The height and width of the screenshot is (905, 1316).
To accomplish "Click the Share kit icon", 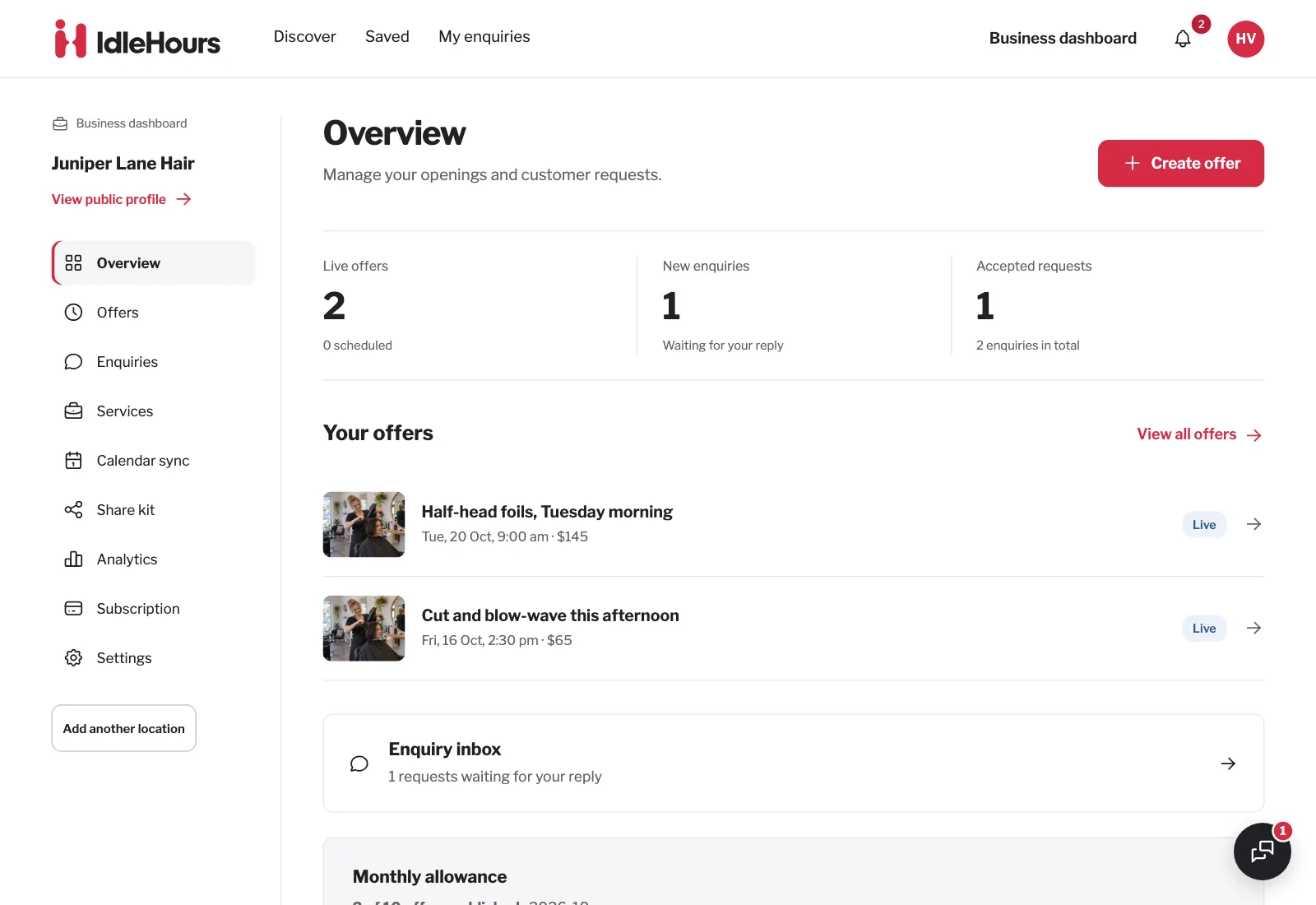I will [73, 510].
